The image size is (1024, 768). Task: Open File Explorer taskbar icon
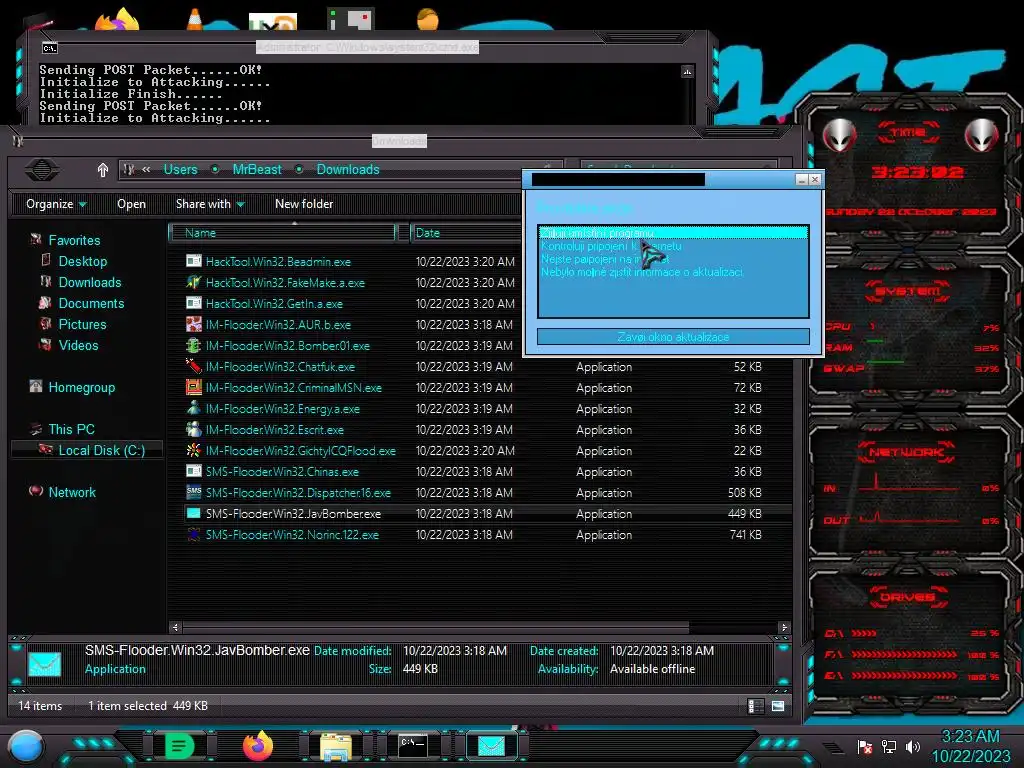(336, 746)
